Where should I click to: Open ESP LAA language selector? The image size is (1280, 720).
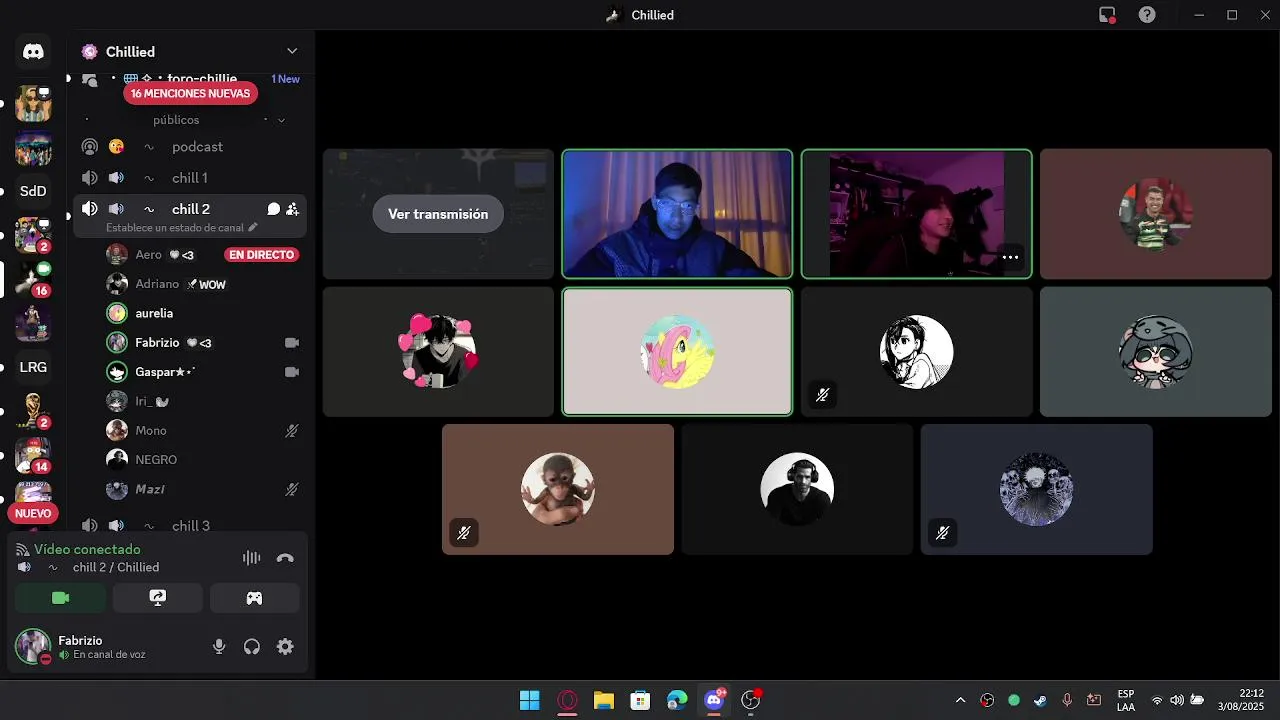pos(1126,700)
